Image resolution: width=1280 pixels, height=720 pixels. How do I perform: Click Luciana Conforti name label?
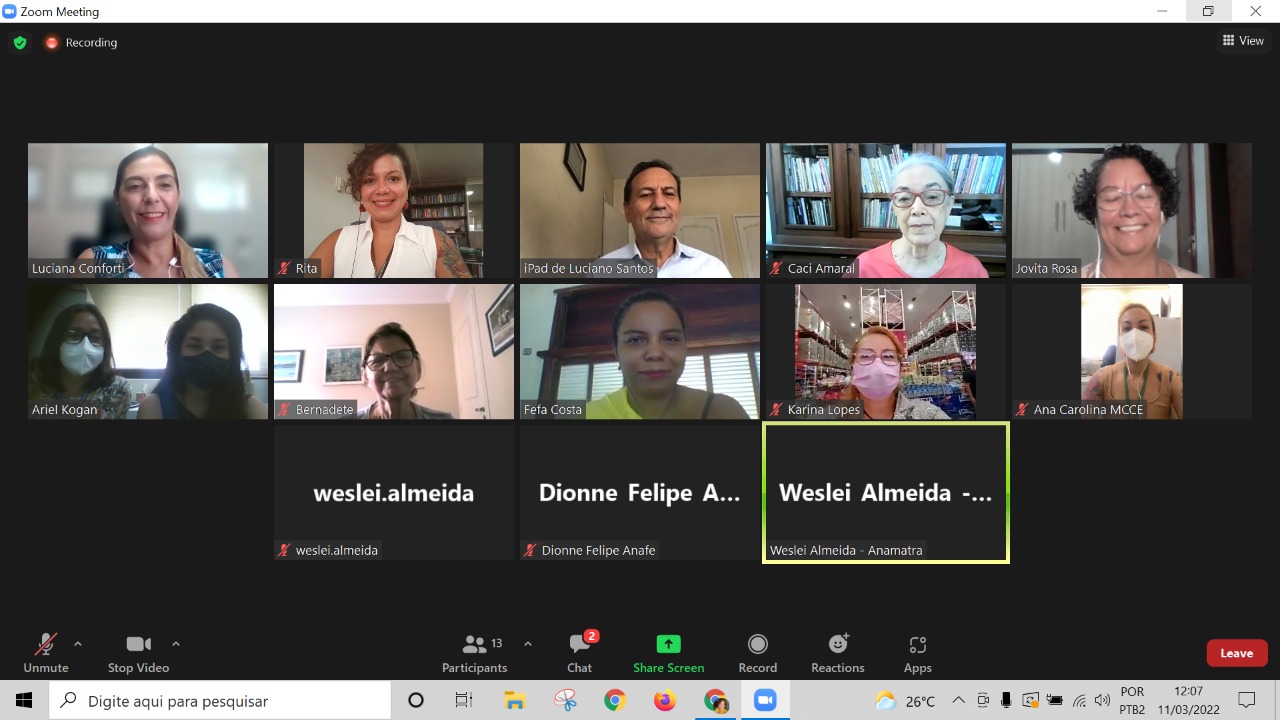[78, 269]
